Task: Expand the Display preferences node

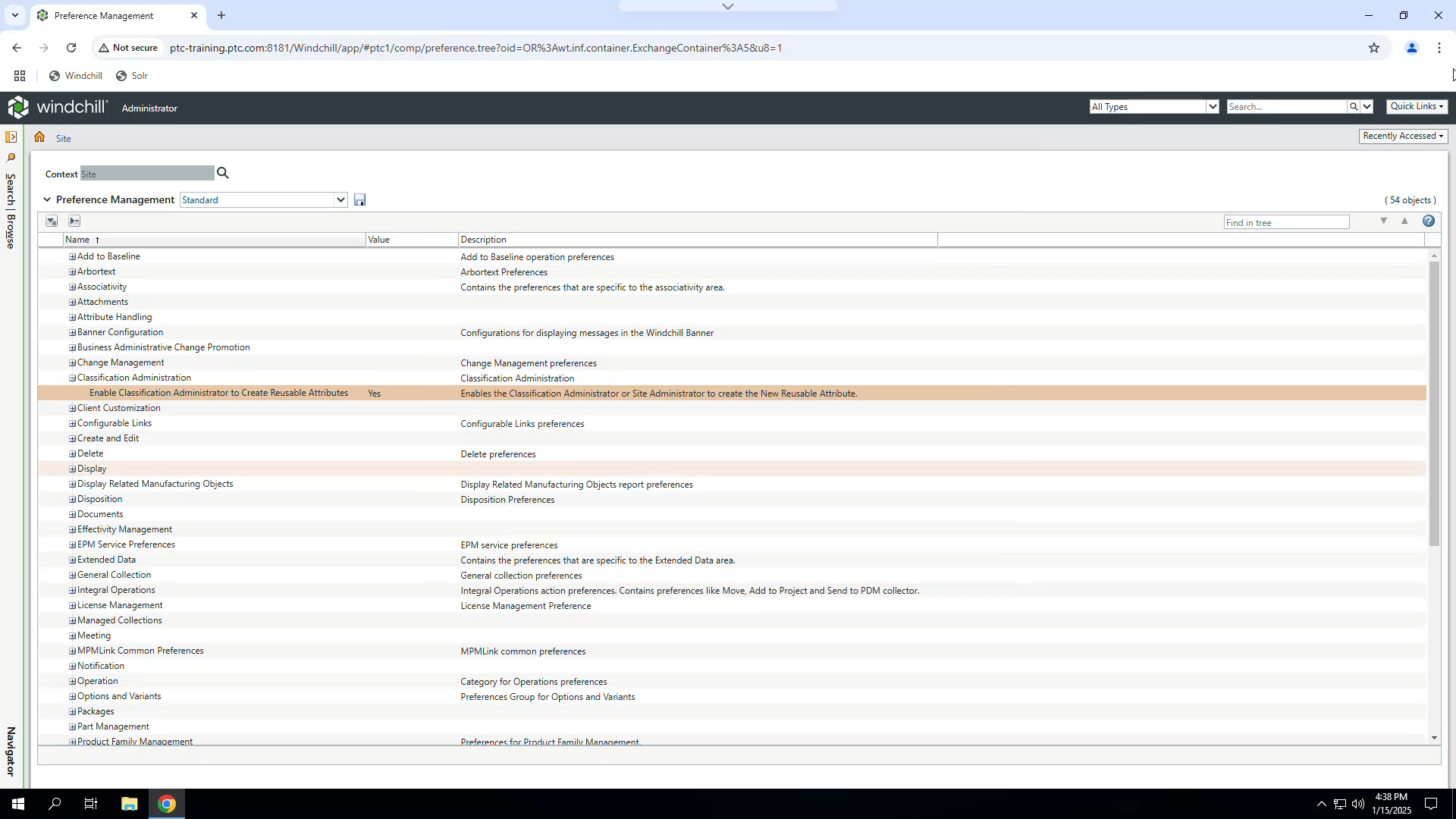Action: tap(73, 469)
